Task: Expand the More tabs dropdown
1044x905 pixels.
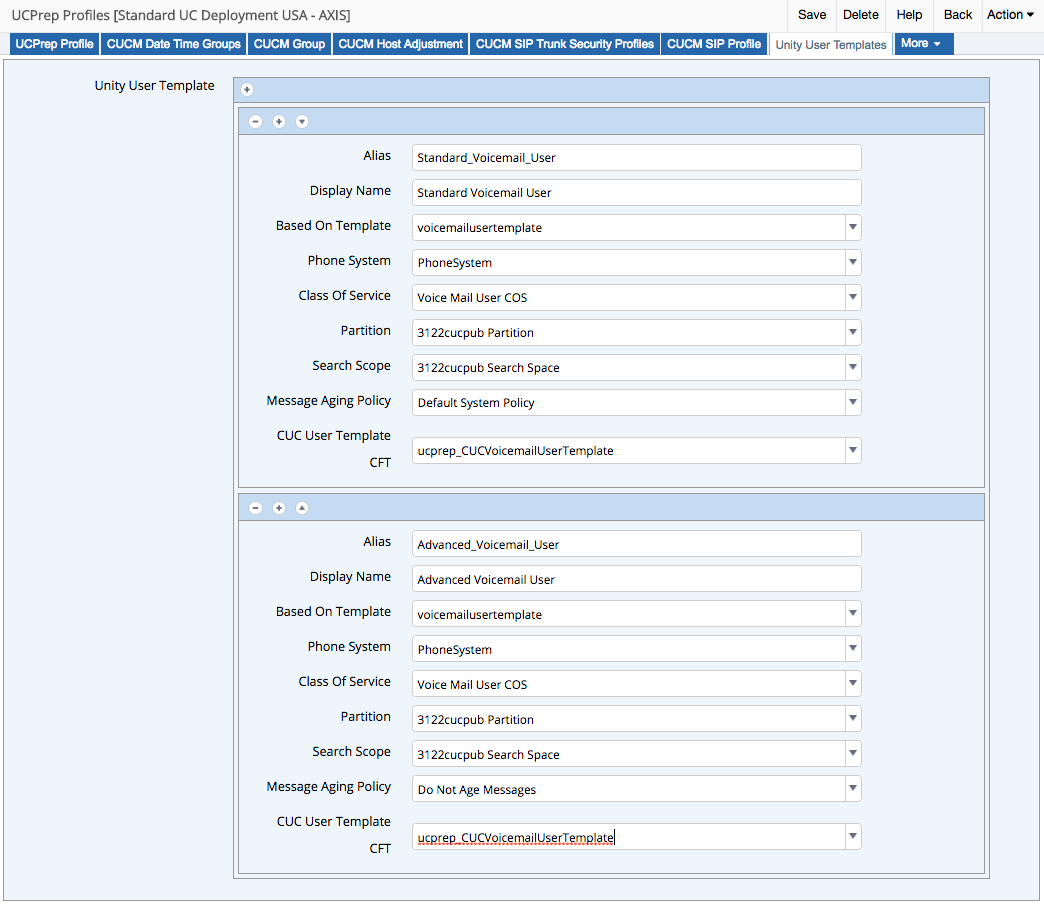Action: coord(922,44)
